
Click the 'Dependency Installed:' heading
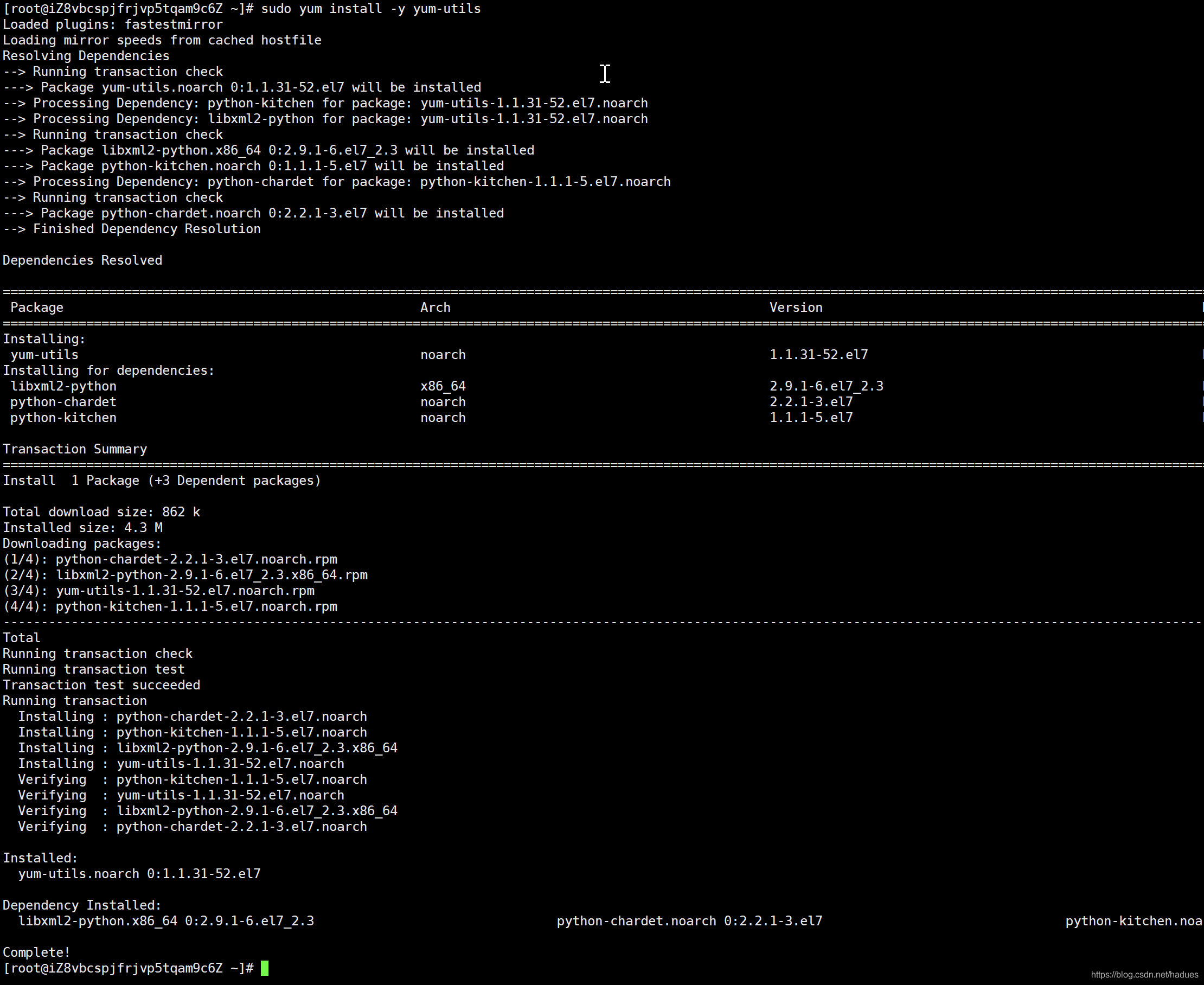click(x=82, y=906)
